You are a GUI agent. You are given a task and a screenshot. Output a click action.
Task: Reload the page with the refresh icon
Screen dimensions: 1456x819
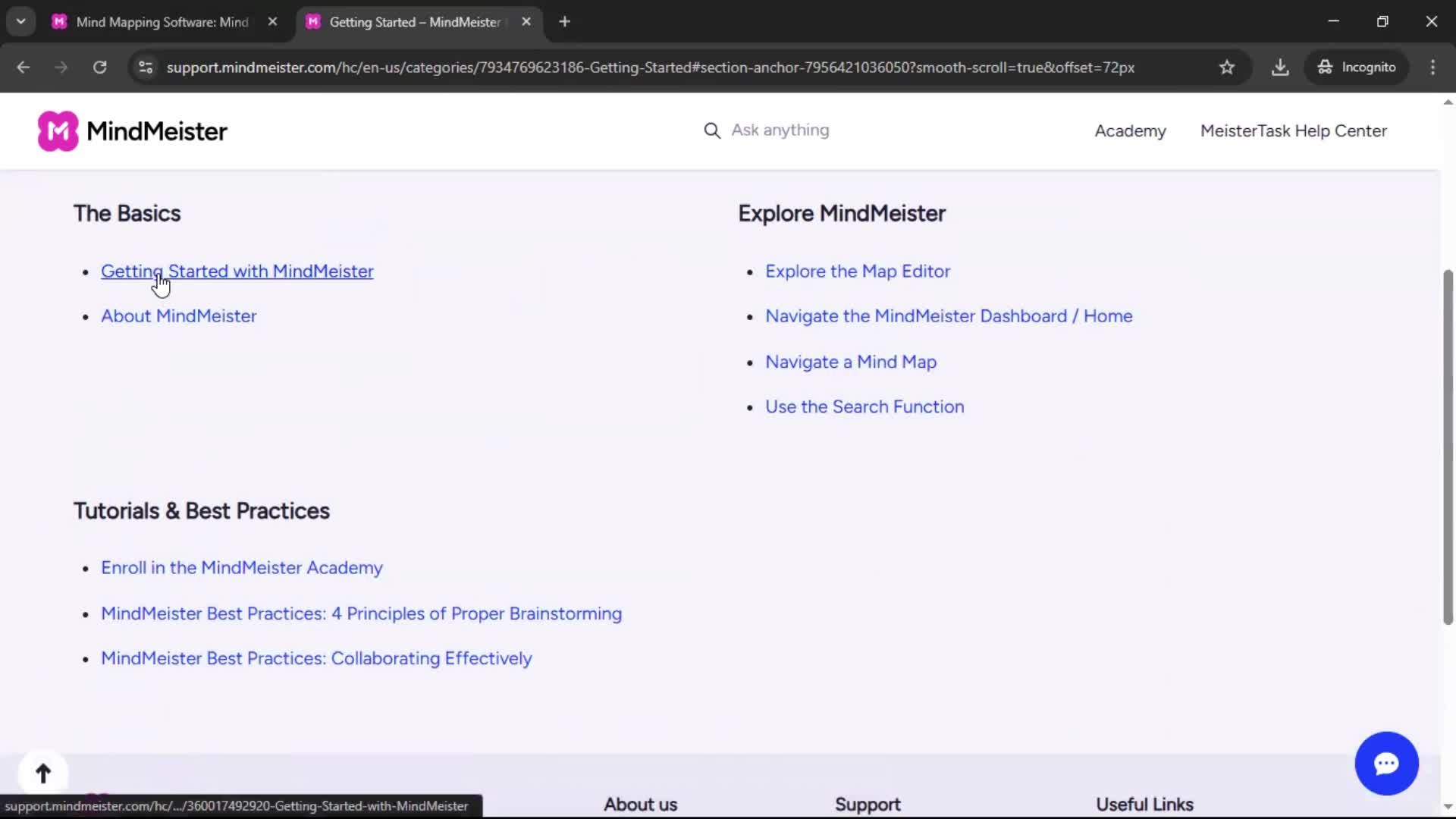[99, 67]
